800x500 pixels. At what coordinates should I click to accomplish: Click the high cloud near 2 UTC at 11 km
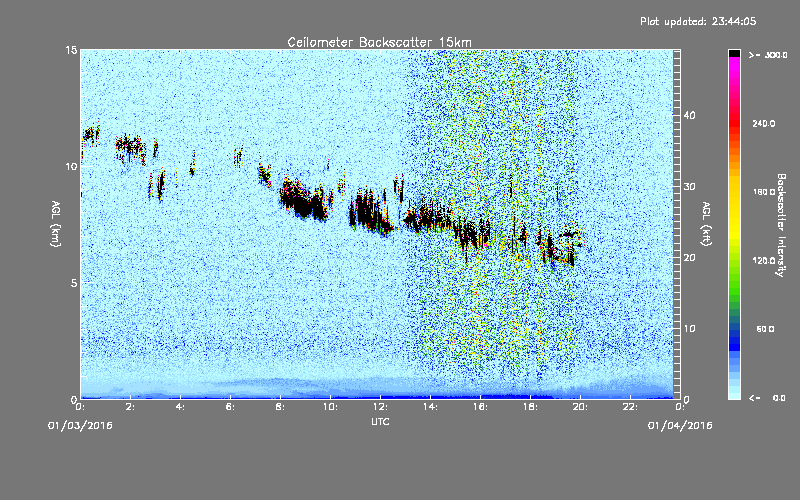pyautogui.click(x=131, y=148)
